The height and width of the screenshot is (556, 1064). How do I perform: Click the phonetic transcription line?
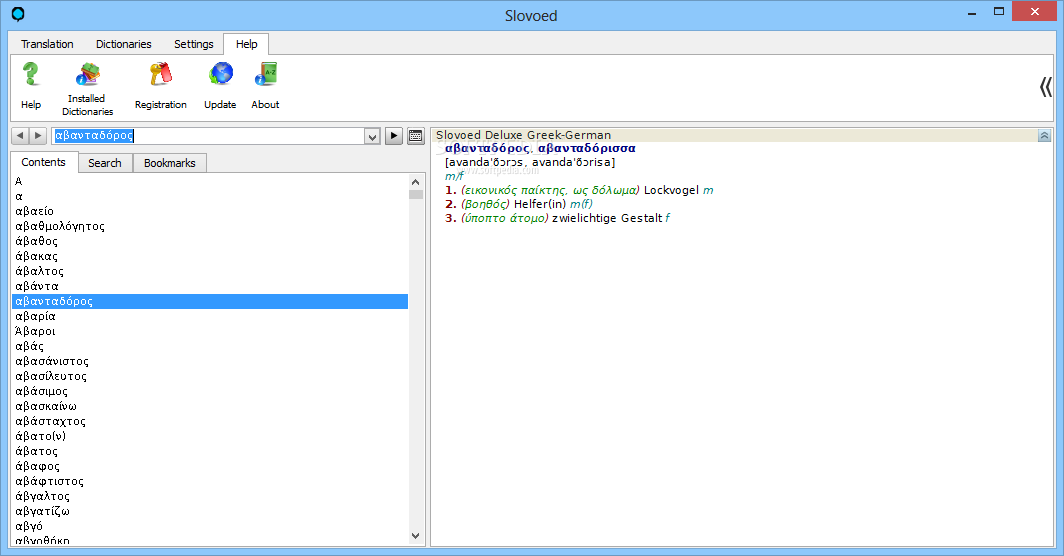coord(530,162)
